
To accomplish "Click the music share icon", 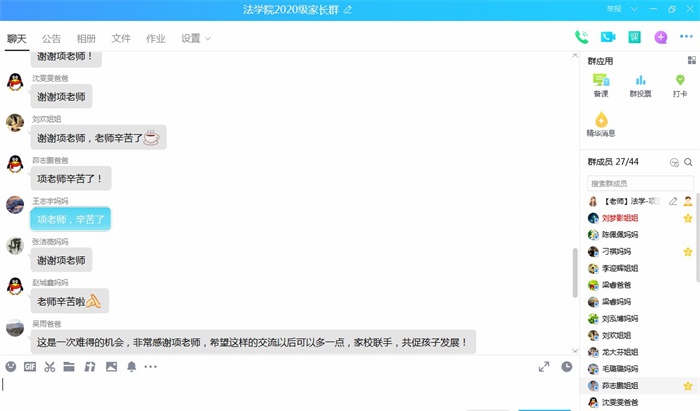I will click(90, 367).
